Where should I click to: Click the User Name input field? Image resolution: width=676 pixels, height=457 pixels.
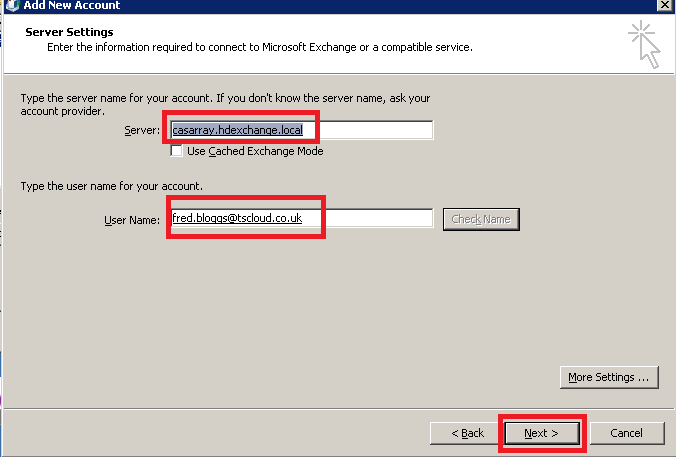(301, 218)
